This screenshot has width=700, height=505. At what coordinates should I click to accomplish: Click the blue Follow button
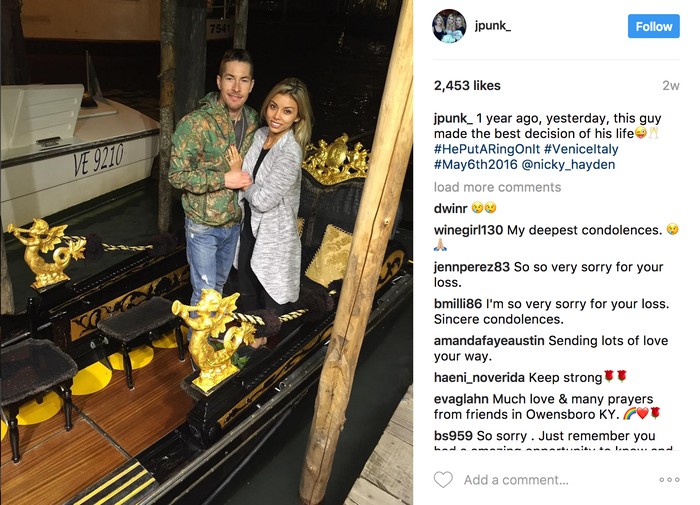click(654, 26)
